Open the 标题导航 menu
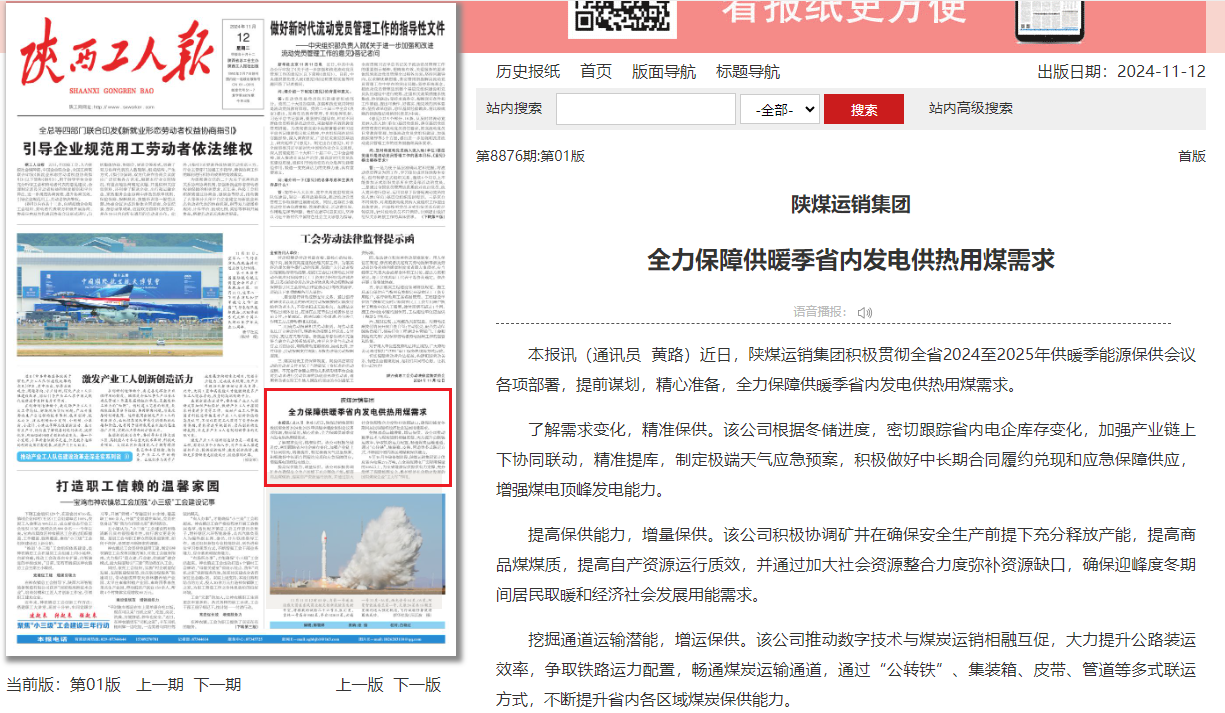This screenshot has height=713, width=1225. pos(748,71)
